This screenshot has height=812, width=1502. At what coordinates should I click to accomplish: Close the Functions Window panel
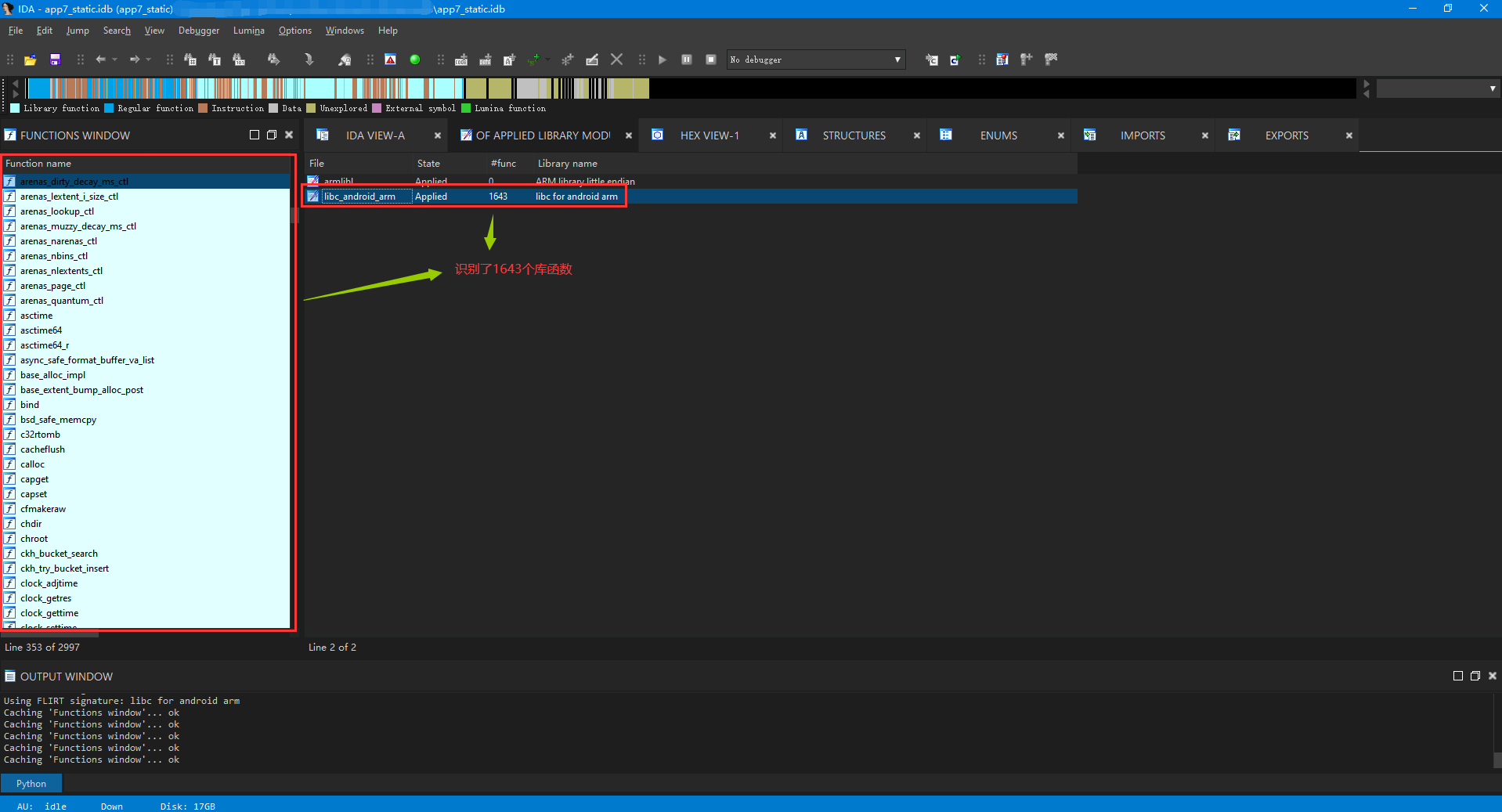(x=289, y=135)
